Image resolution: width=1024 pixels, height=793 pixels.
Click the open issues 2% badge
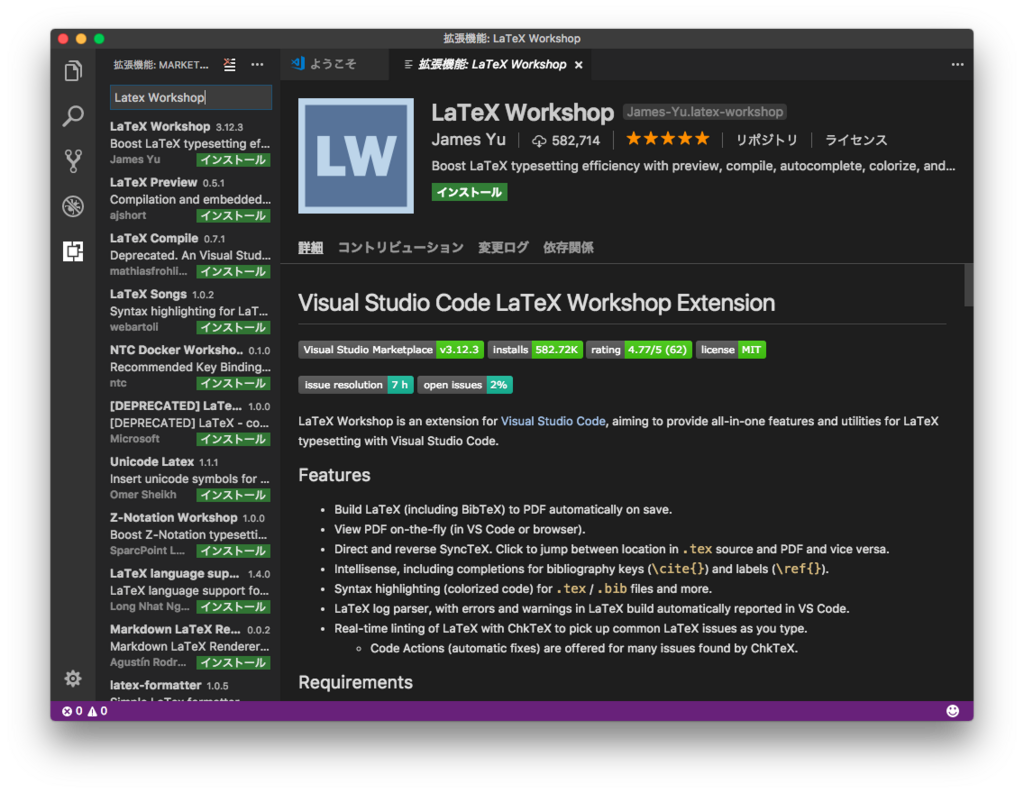pos(465,385)
